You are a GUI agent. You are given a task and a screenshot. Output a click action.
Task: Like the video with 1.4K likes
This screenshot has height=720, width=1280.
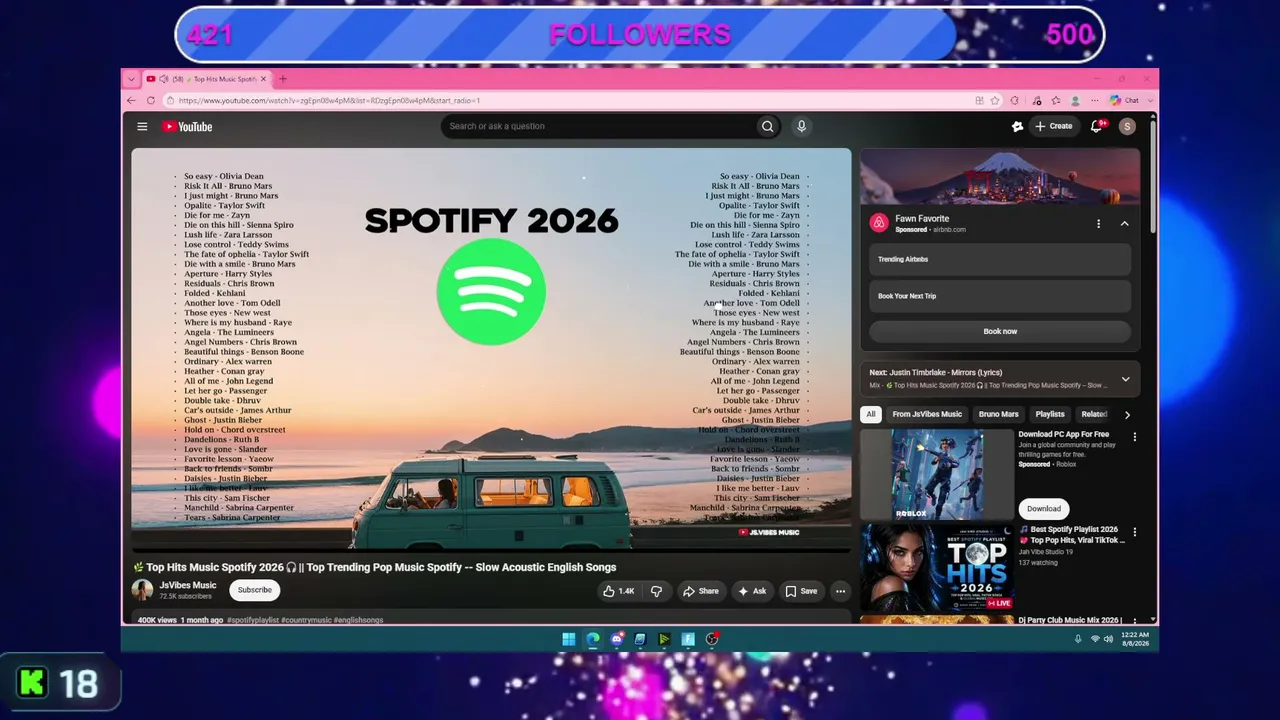click(618, 591)
